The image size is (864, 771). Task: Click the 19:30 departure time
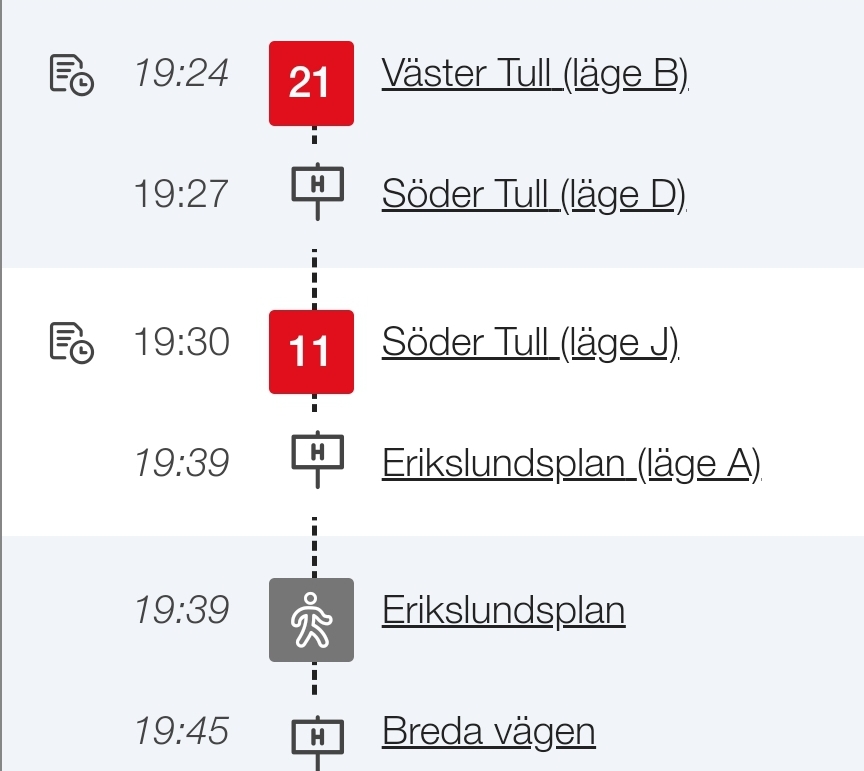click(x=181, y=342)
